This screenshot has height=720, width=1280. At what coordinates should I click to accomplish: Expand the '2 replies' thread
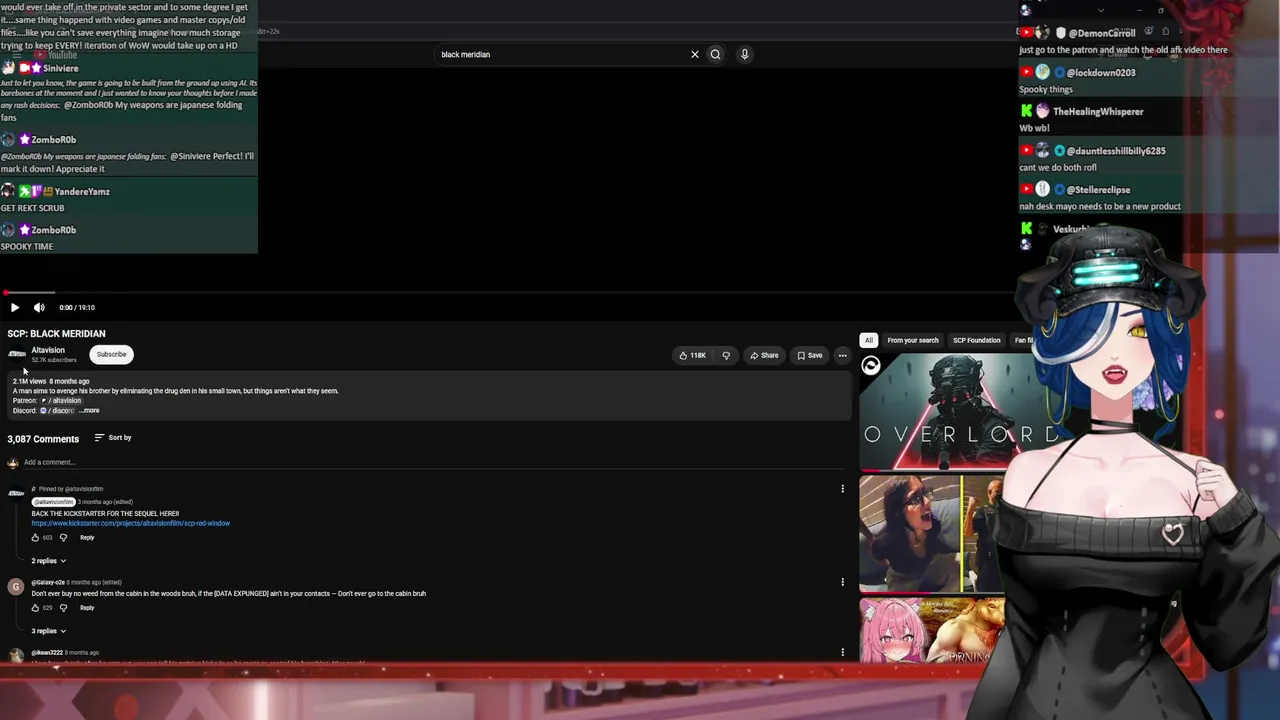[x=48, y=561]
